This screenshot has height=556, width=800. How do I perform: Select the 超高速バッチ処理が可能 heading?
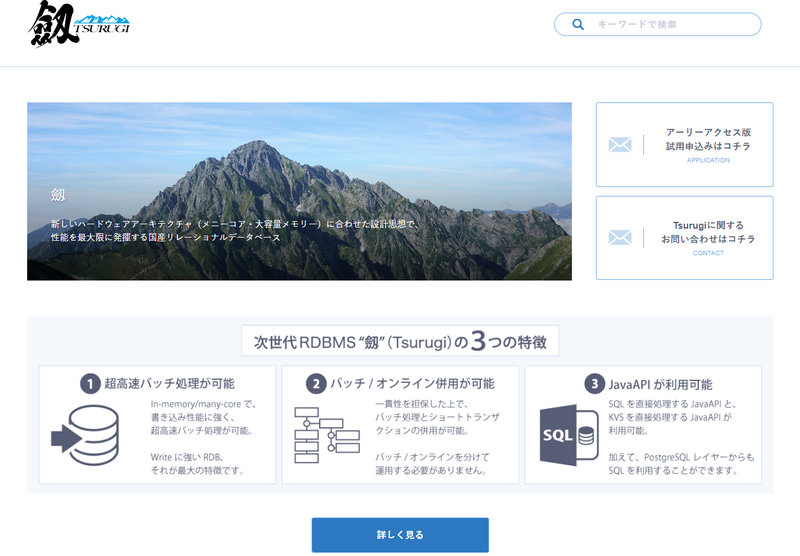[169, 384]
